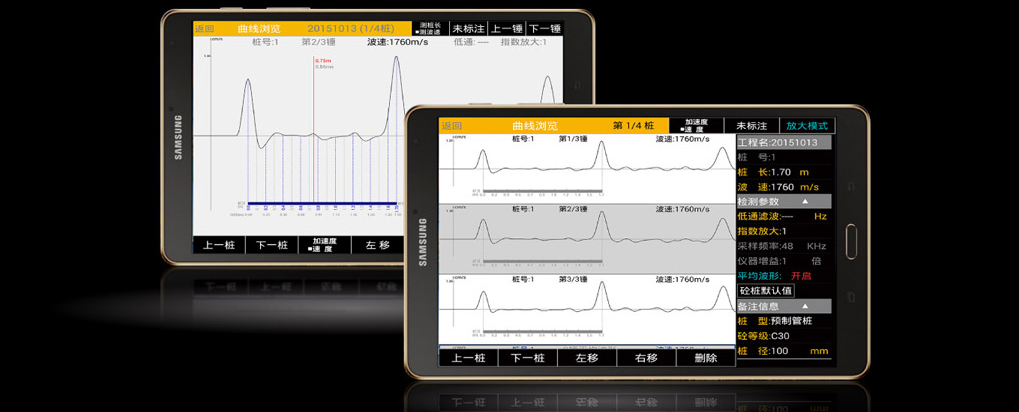
Task: Select the 第1/3锤 waveform
Action: pyautogui.click(x=587, y=168)
